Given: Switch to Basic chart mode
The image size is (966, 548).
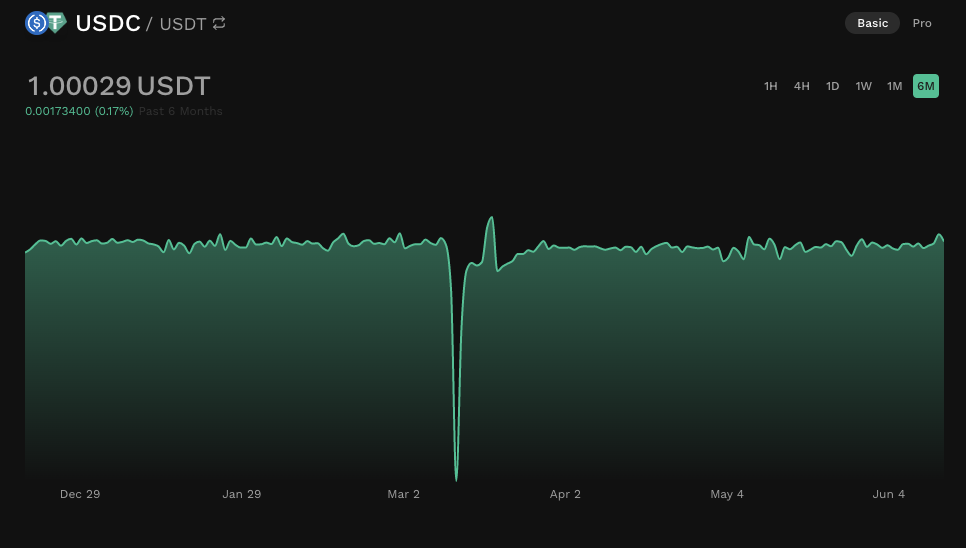Looking at the screenshot, I should coord(872,23).
